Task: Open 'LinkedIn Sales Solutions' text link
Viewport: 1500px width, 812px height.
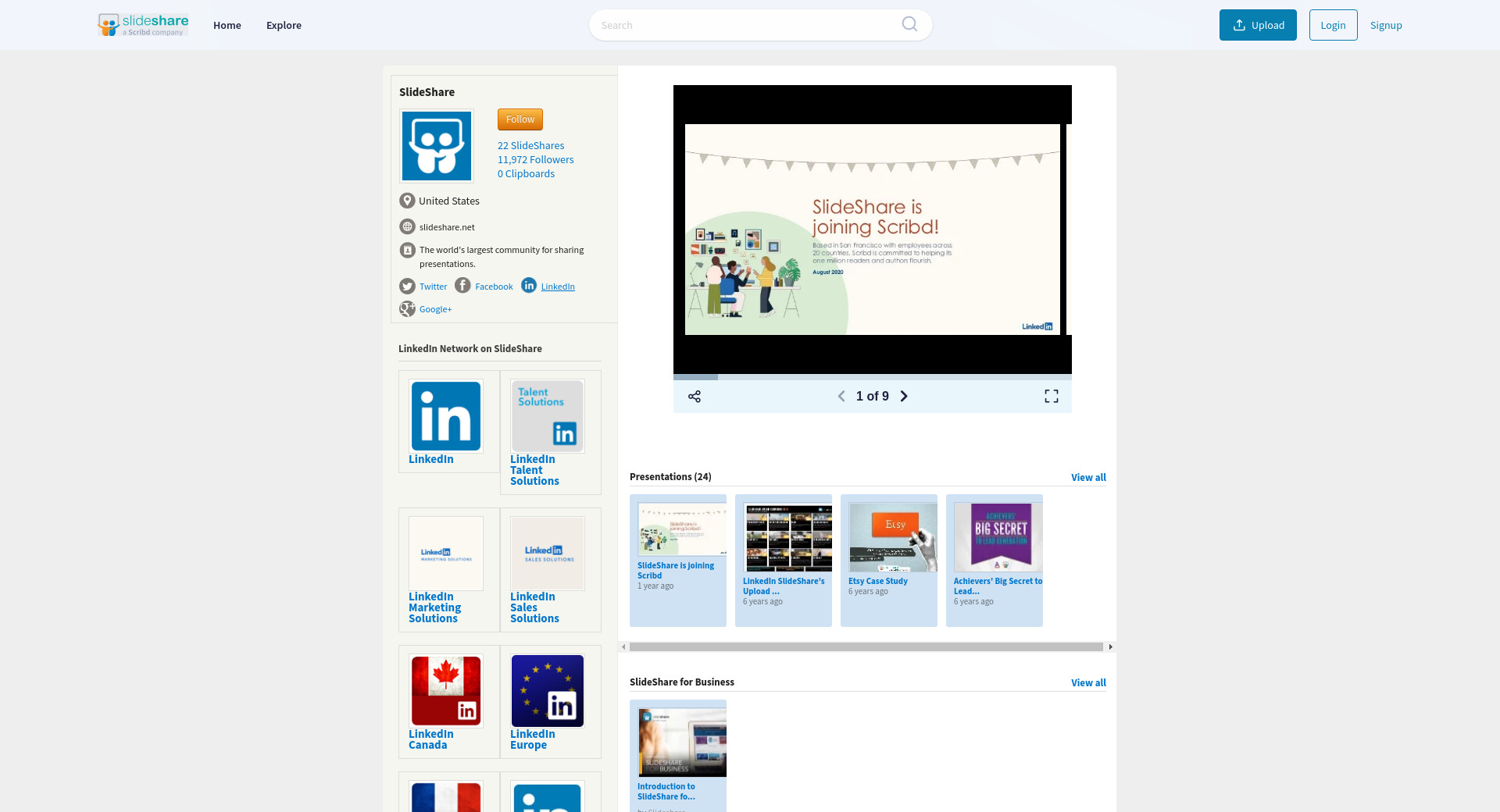Action: pyautogui.click(x=534, y=607)
